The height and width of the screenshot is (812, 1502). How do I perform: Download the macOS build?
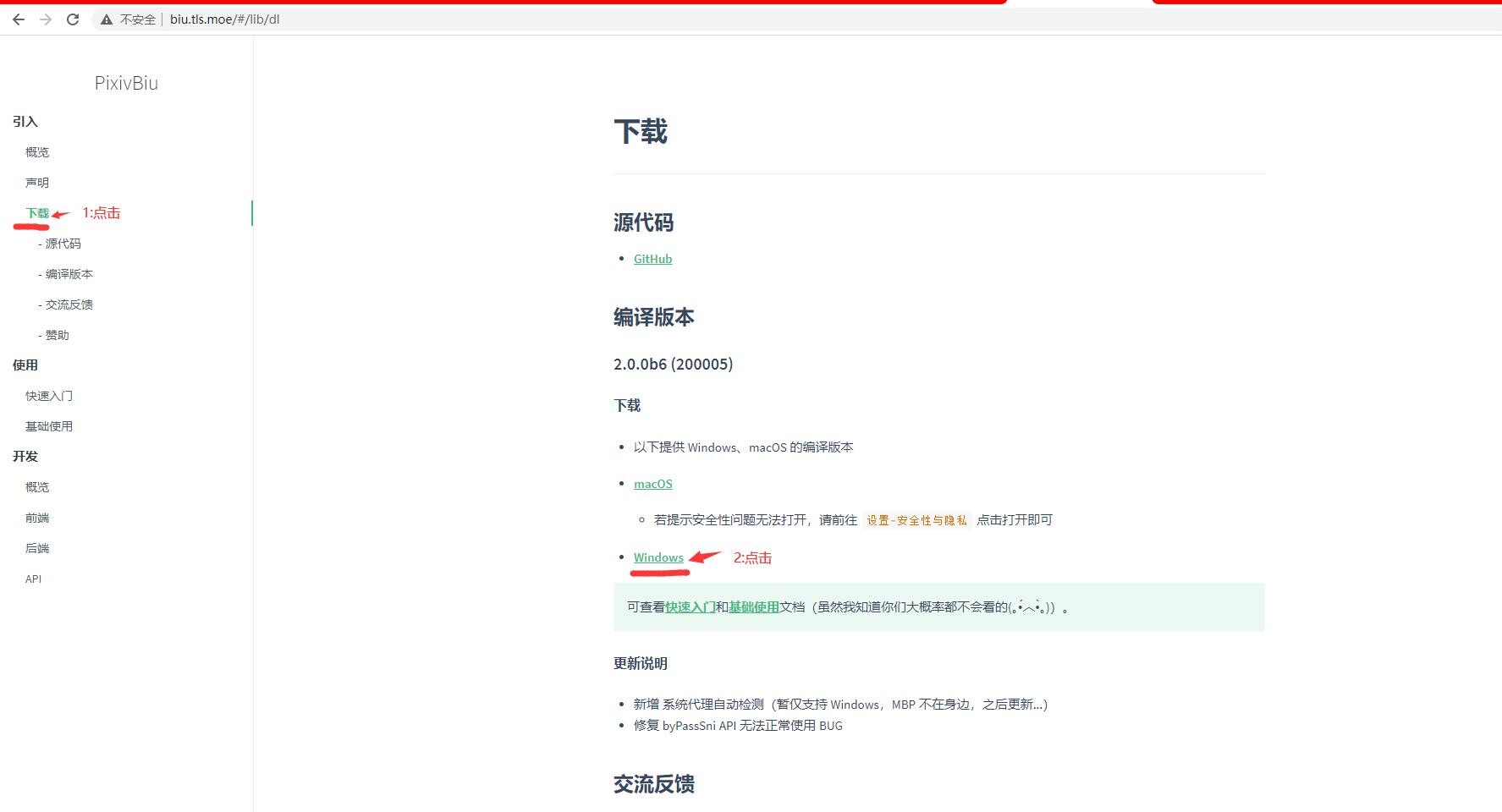(652, 484)
